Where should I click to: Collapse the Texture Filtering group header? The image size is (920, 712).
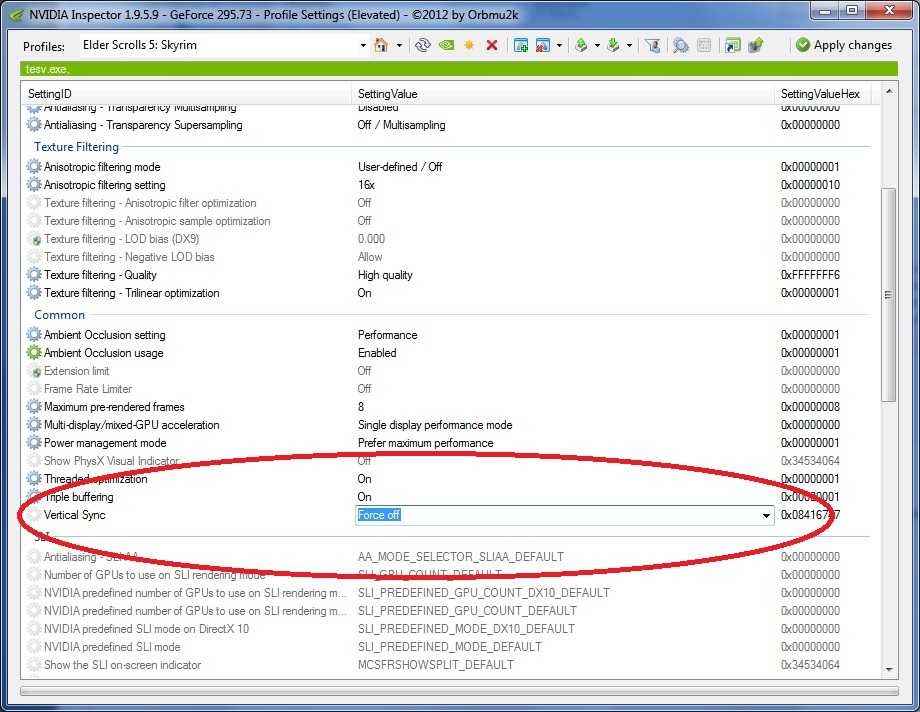[76, 147]
